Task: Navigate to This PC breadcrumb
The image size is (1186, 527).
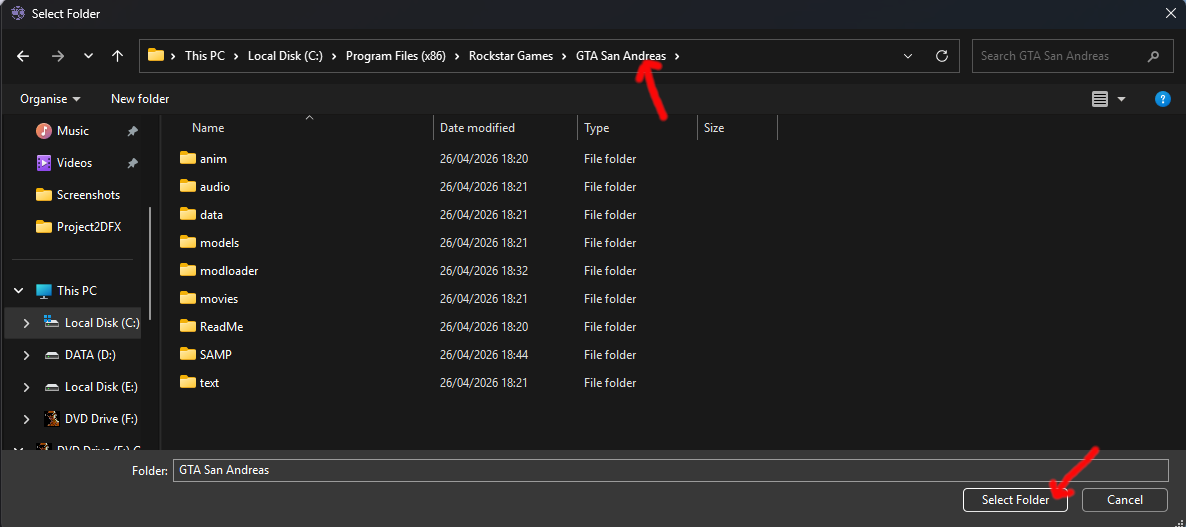Action: pos(206,56)
